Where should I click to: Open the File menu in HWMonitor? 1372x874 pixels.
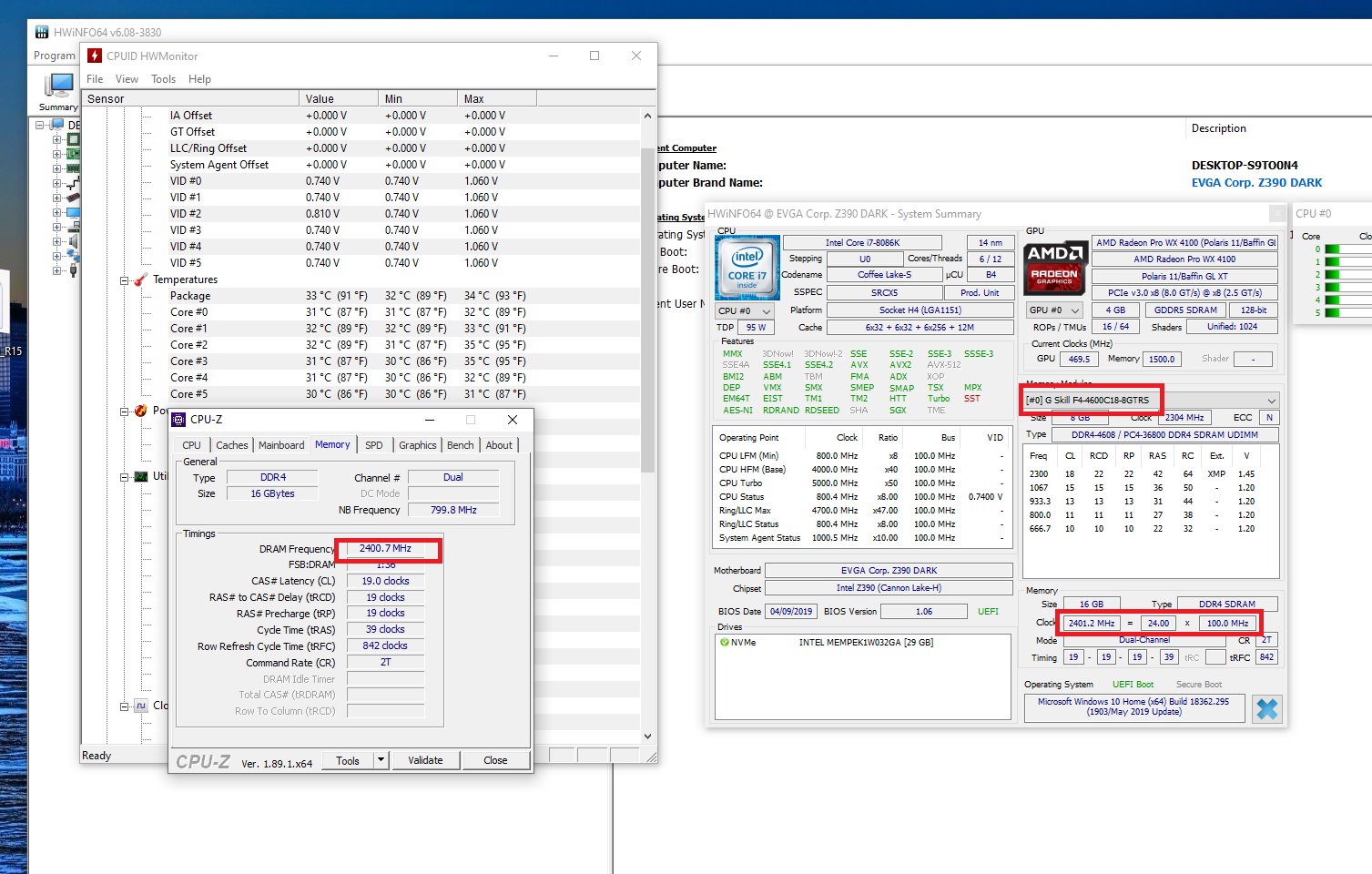pos(95,79)
